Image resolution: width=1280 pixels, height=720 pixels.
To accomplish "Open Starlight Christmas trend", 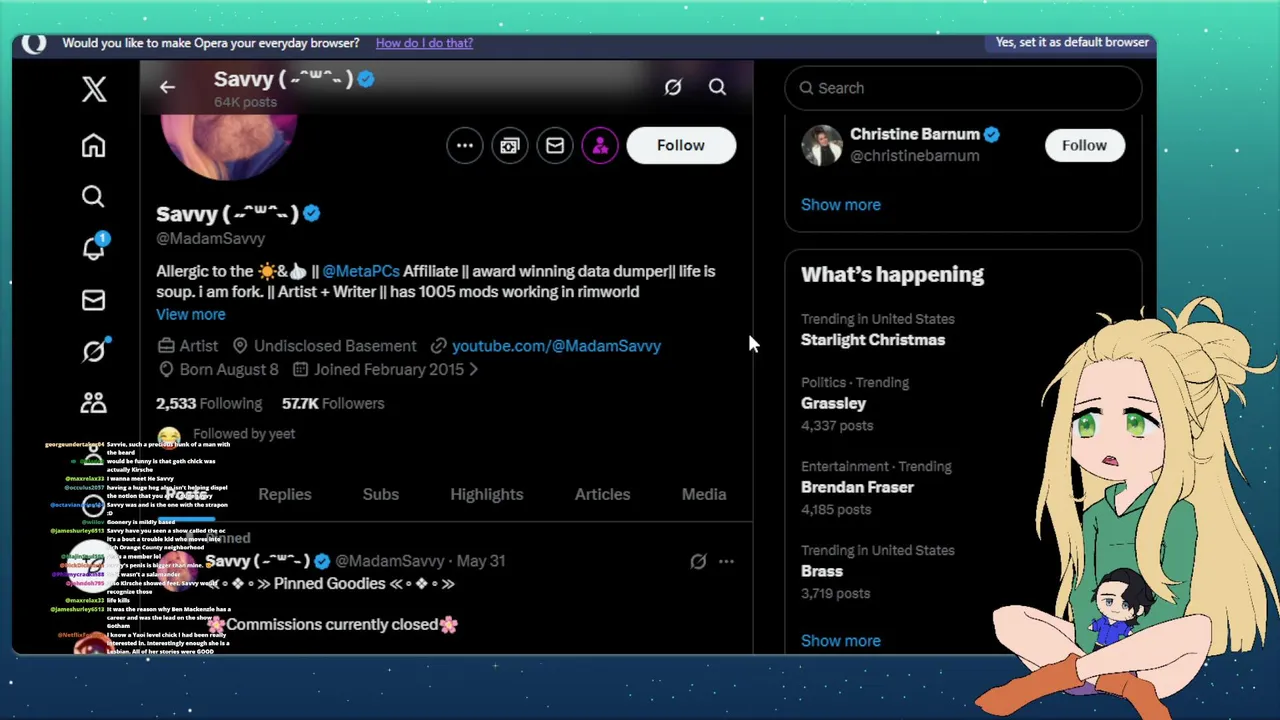I will [x=873, y=340].
